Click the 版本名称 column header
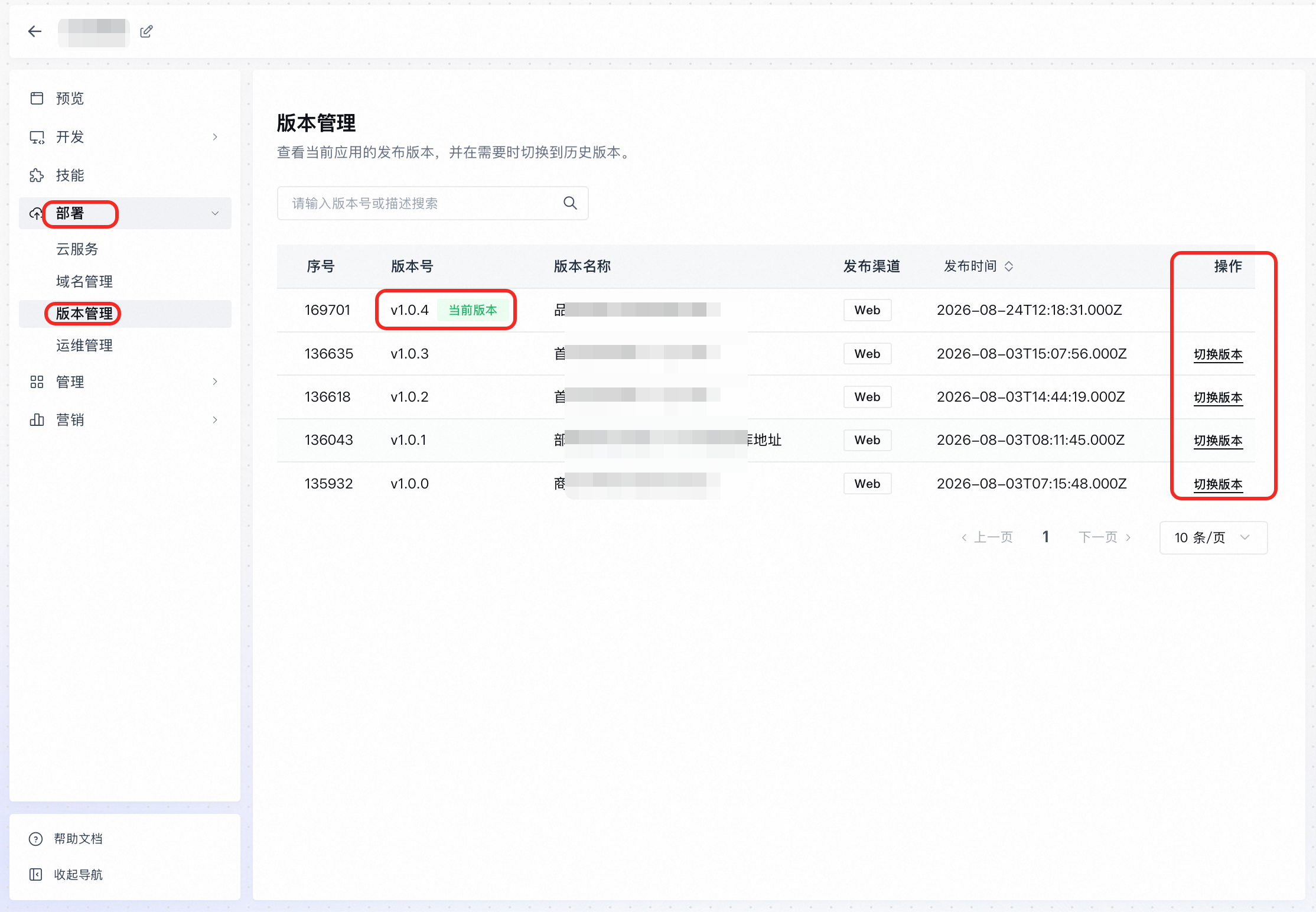The height and width of the screenshot is (912, 1316). pos(582,266)
